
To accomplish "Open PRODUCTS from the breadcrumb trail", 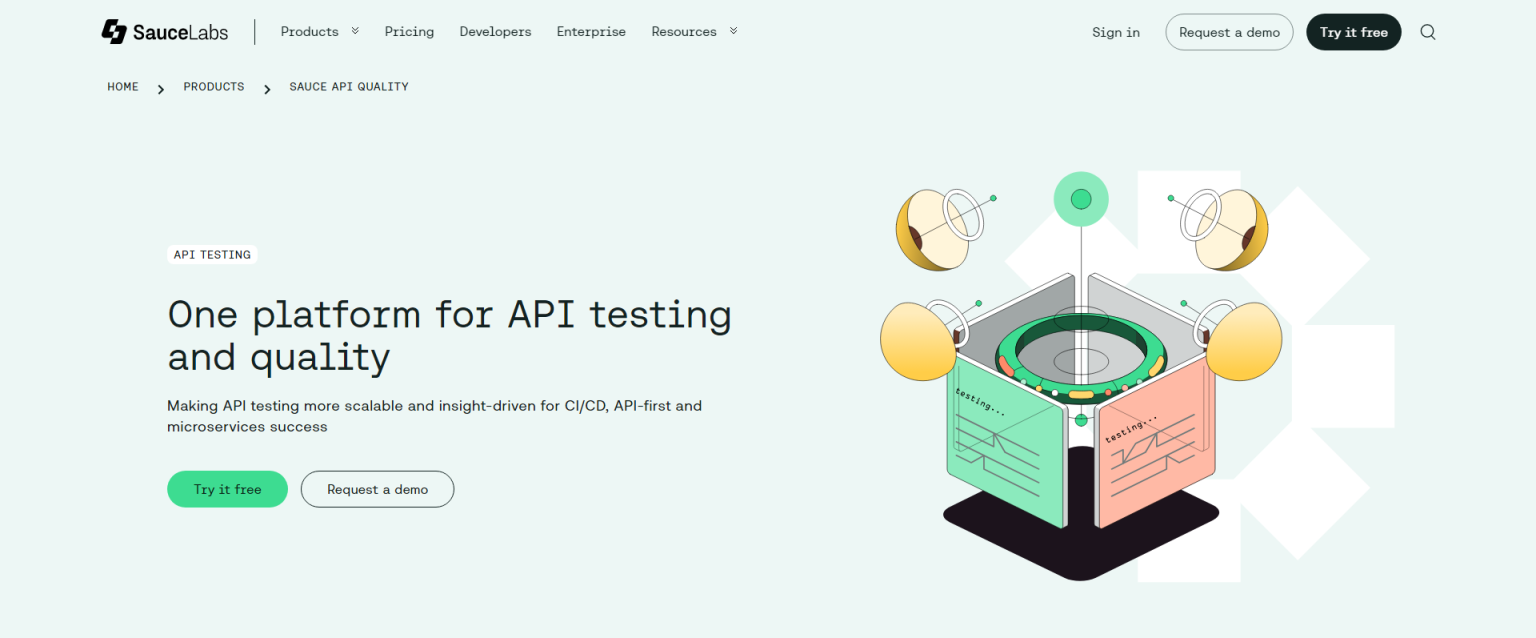I will [213, 87].
